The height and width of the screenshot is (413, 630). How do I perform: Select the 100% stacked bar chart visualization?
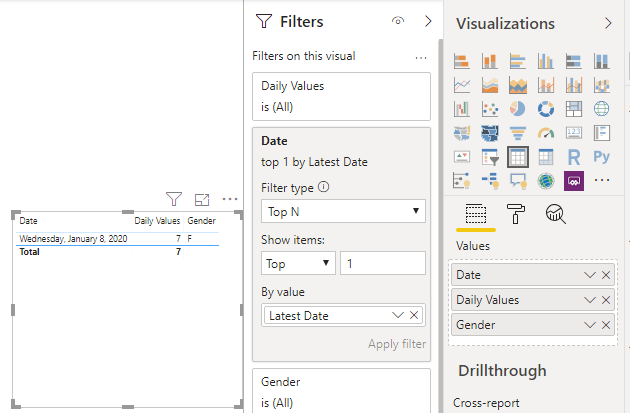(574, 61)
